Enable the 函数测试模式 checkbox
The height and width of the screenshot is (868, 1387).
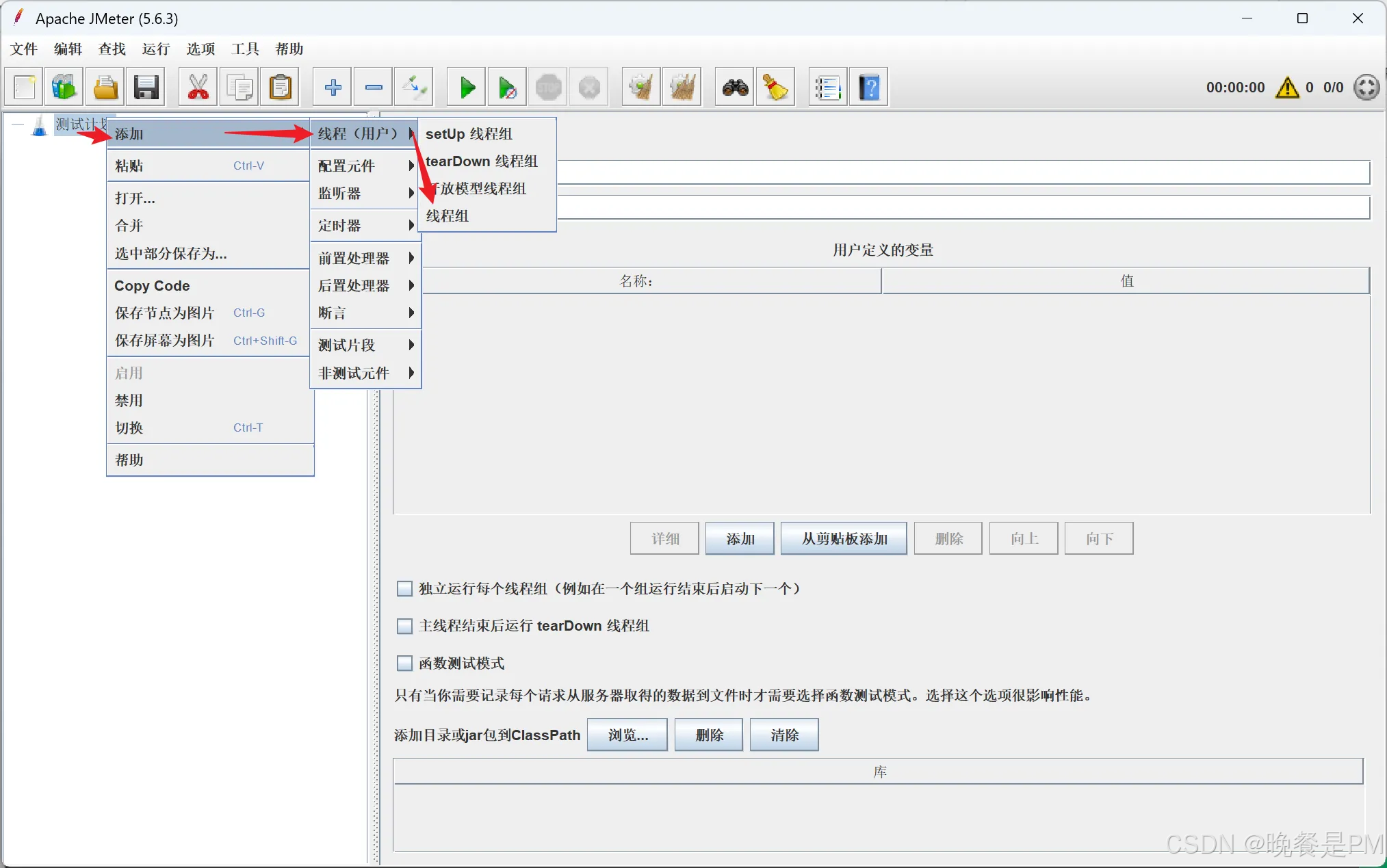coord(404,663)
